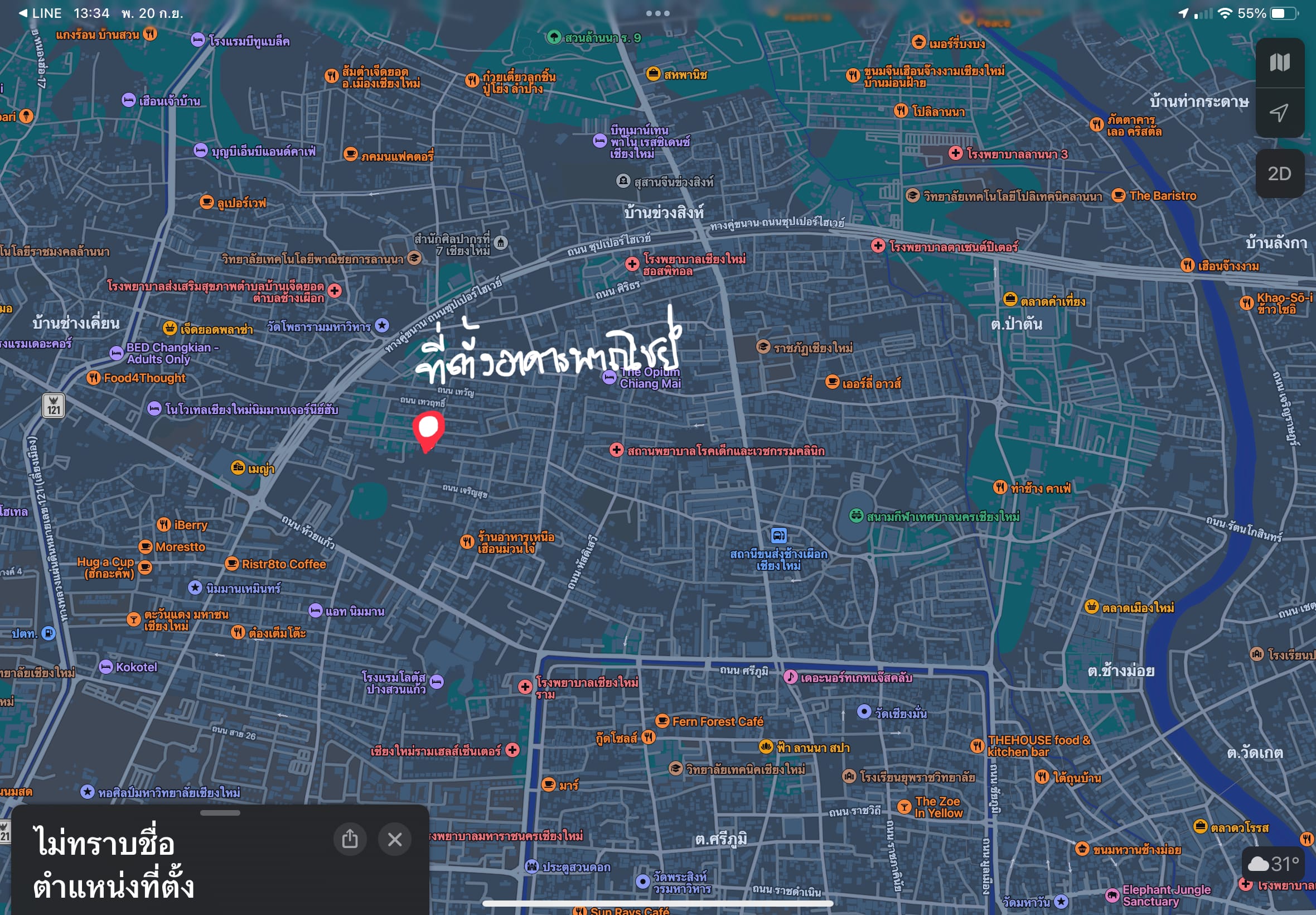Image resolution: width=1316 pixels, height=915 pixels.
Task: Tap the ซูเปอร์เวฟ cafe icon
Action: click(206, 202)
